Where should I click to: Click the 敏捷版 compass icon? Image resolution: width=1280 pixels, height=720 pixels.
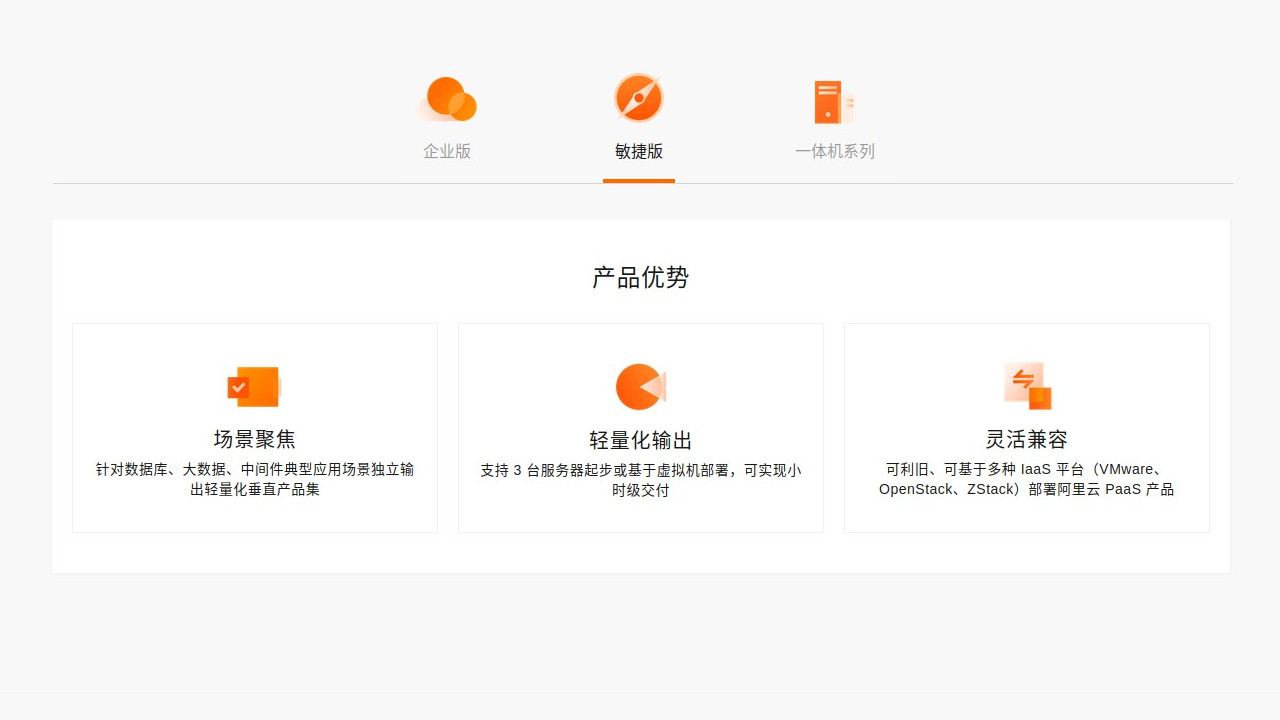[639, 98]
